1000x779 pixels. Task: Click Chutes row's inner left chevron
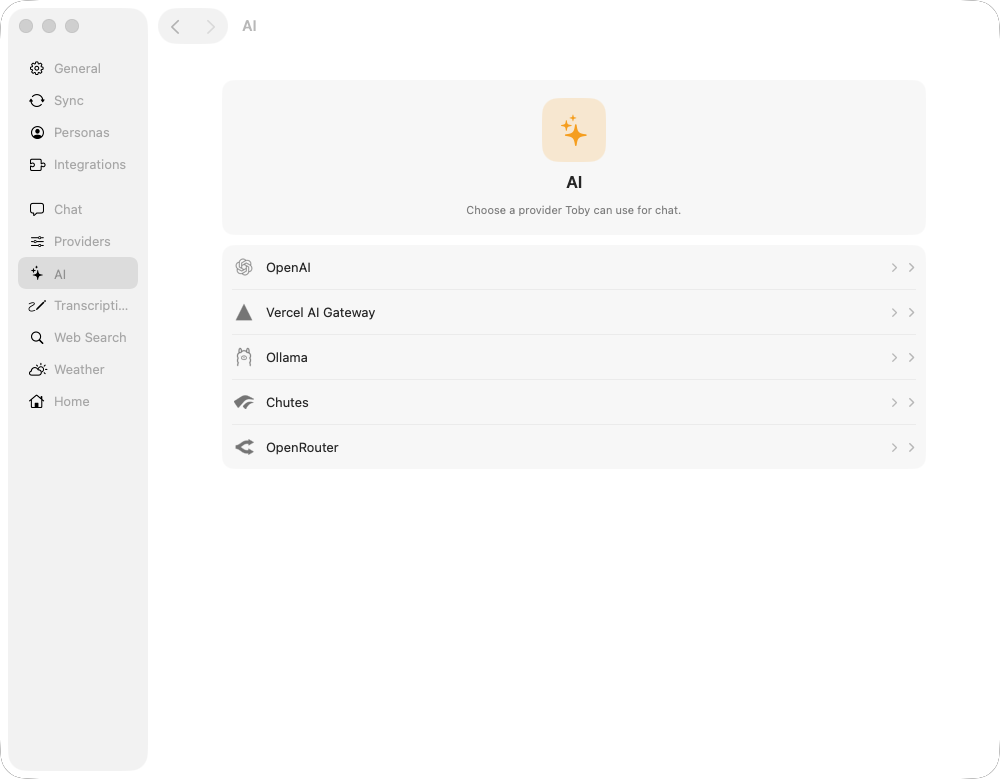(894, 402)
